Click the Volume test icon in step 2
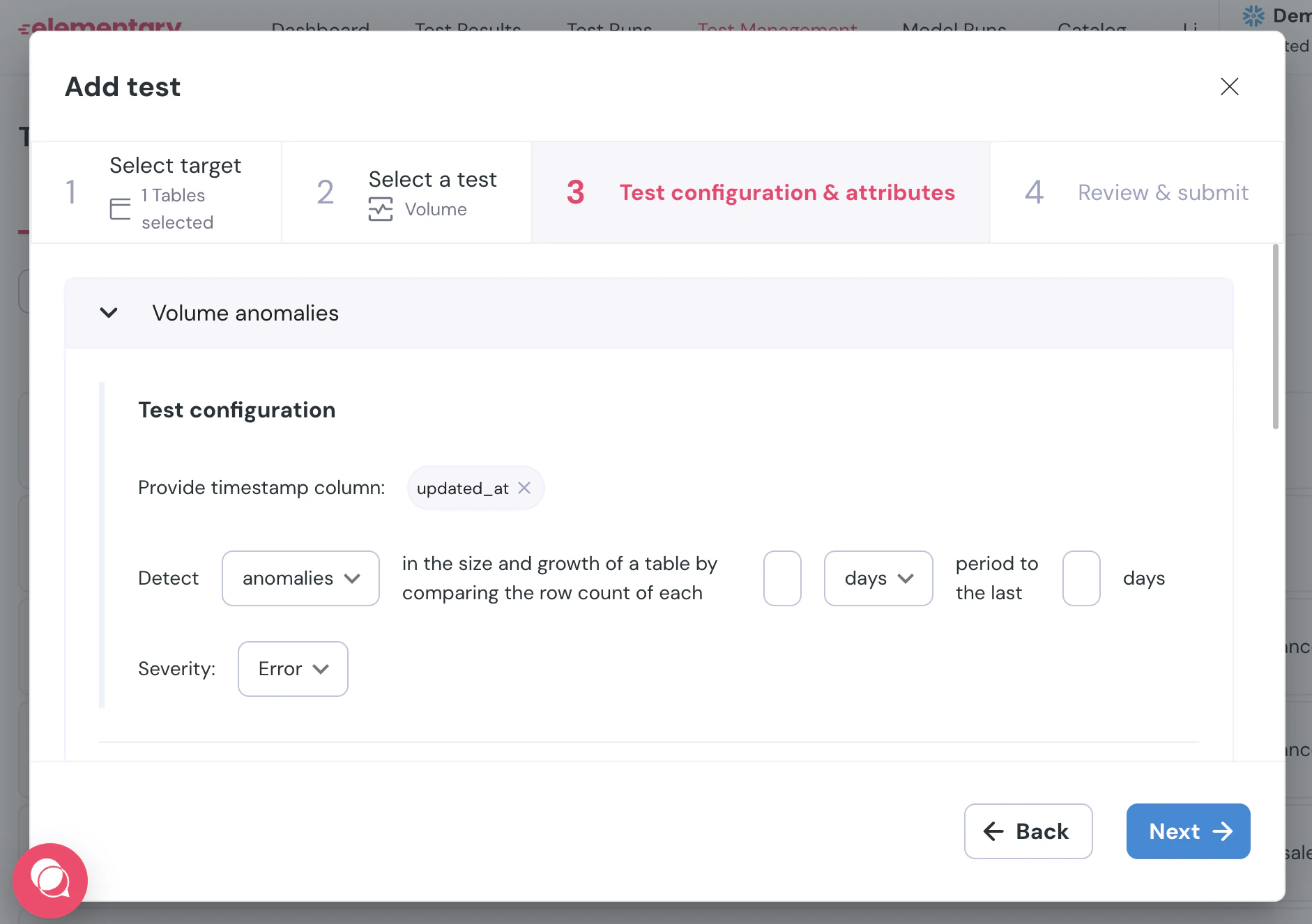Screen dimensions: 1312x924 click(x=381, y=209)
